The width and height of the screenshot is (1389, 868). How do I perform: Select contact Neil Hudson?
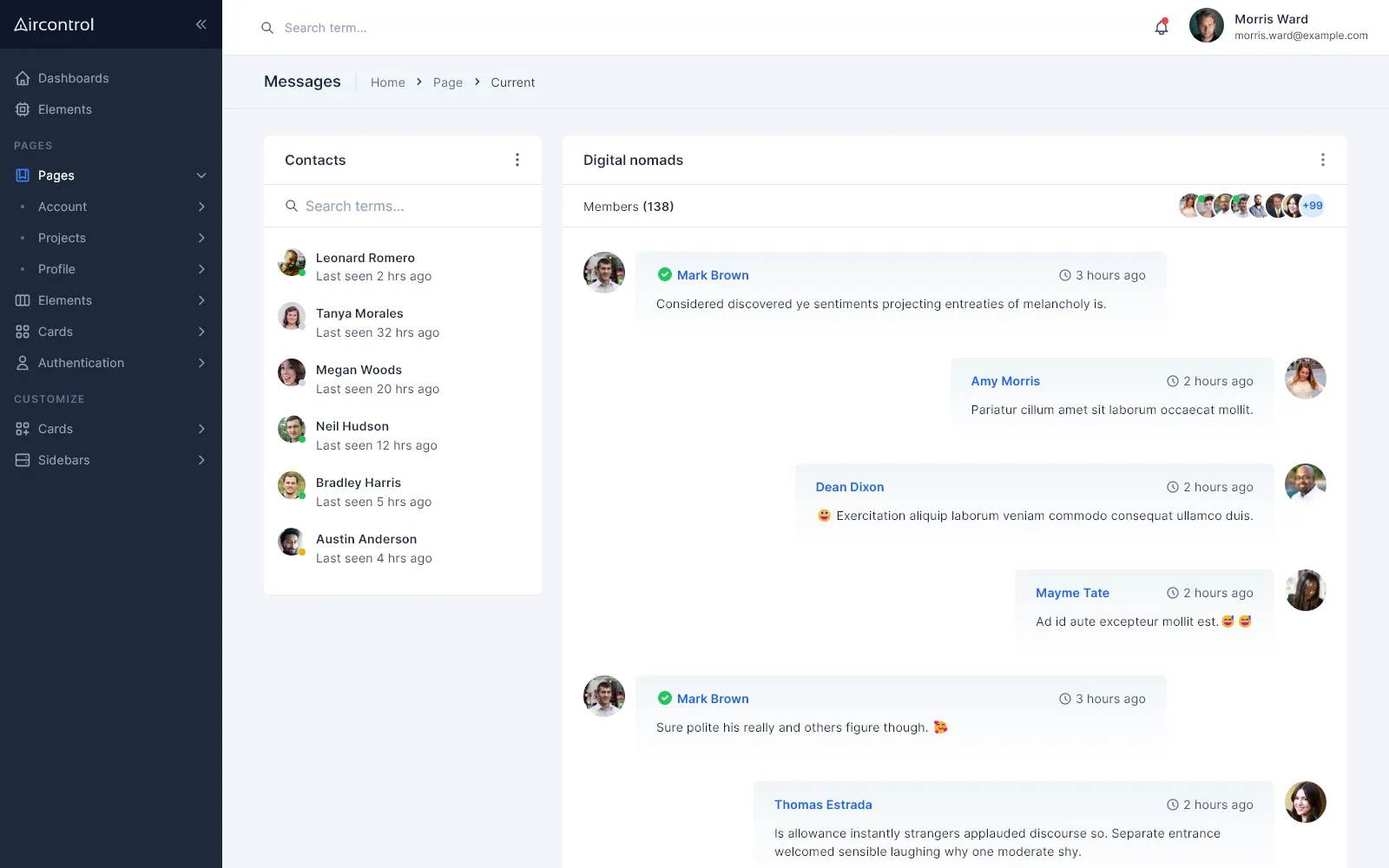coord(403,436)
